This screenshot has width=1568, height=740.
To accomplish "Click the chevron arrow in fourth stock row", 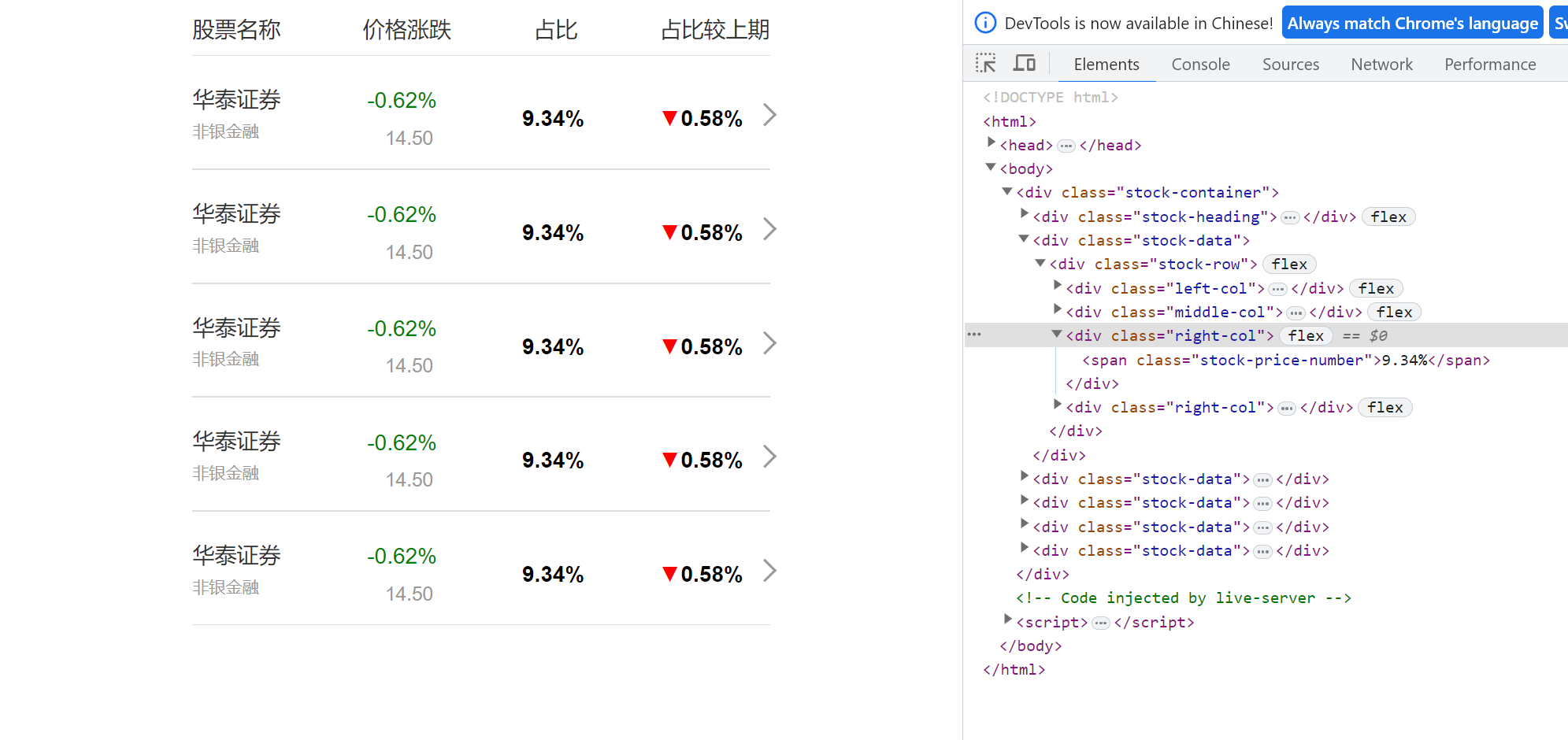I will click(770, 457).
